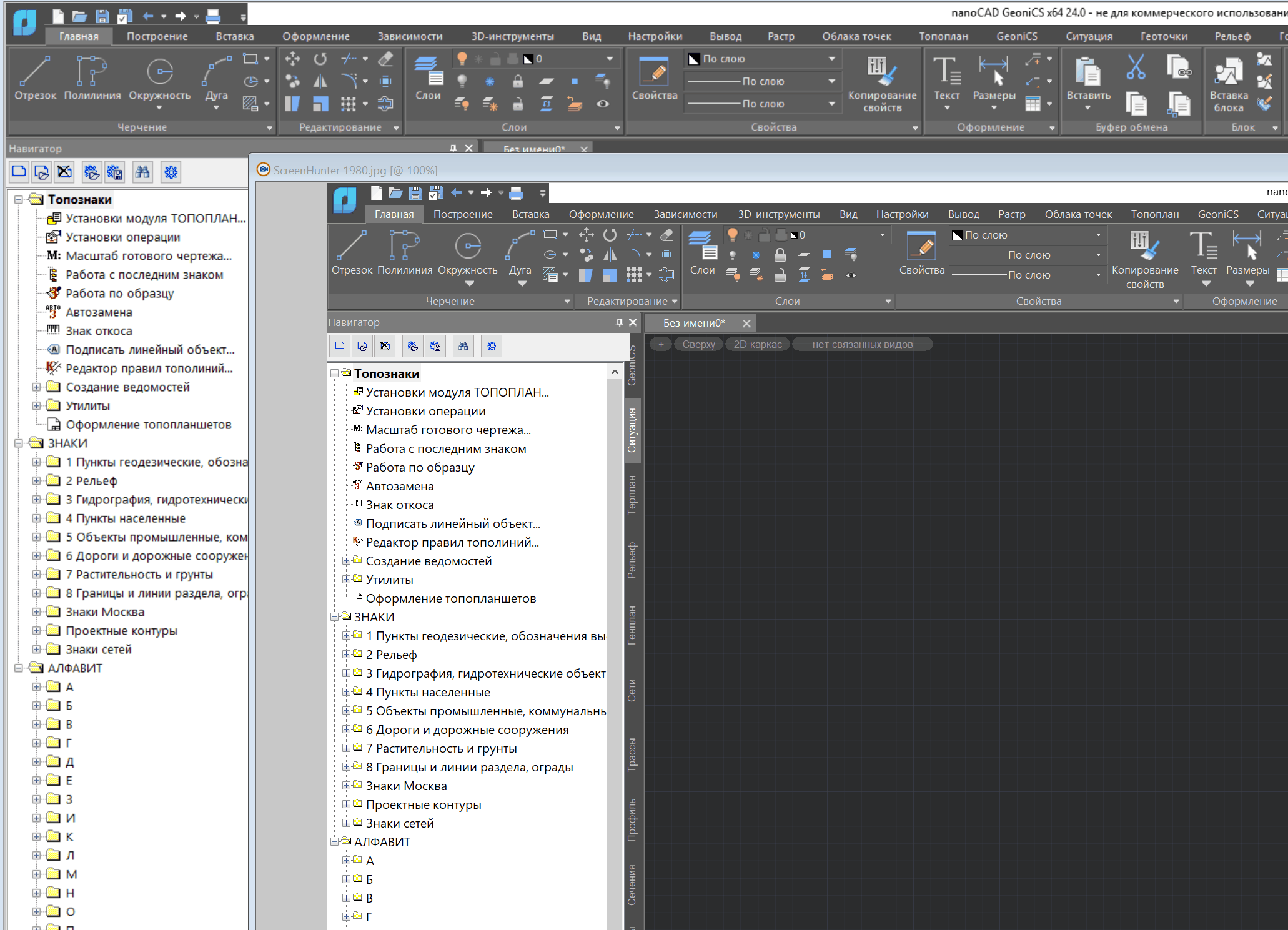The width and height of the screenshot is (1288, 930).
Task: Click binoculars search icon in the left Navigator toolbar
Action: tap(142, 172)
